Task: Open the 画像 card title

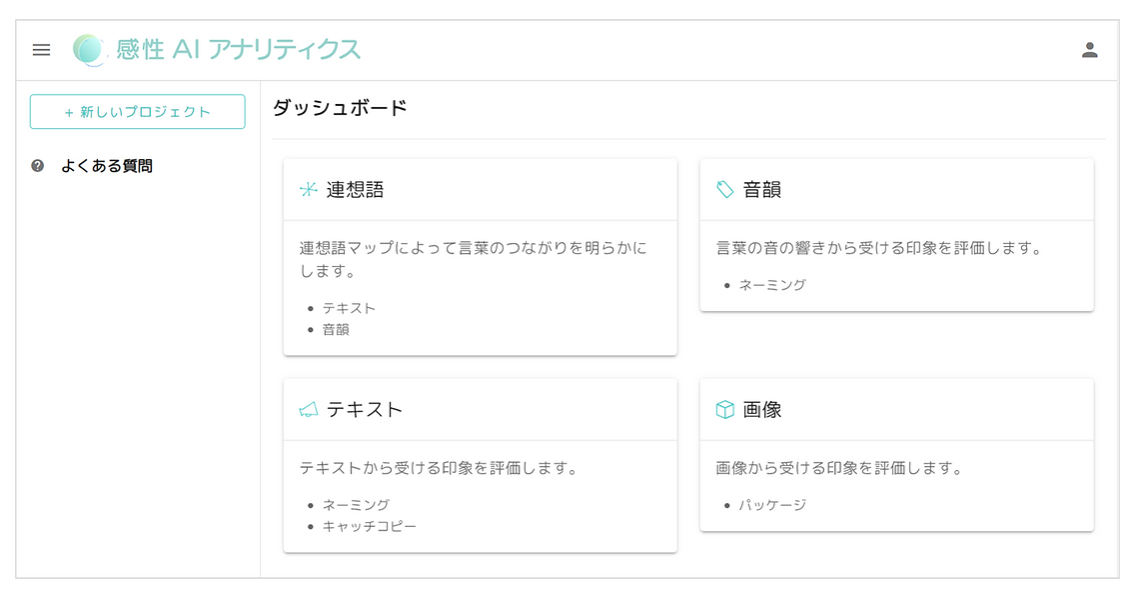Action: 762,410
